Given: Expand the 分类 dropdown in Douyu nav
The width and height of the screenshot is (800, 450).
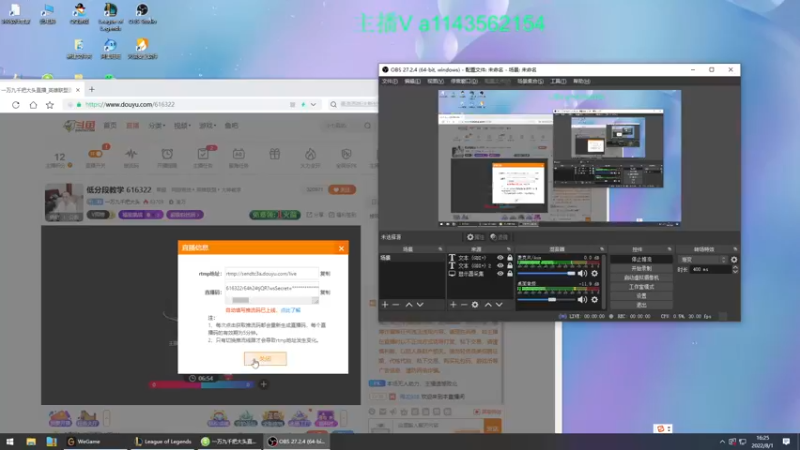Looking at the screenshot, I should [156, 126].
